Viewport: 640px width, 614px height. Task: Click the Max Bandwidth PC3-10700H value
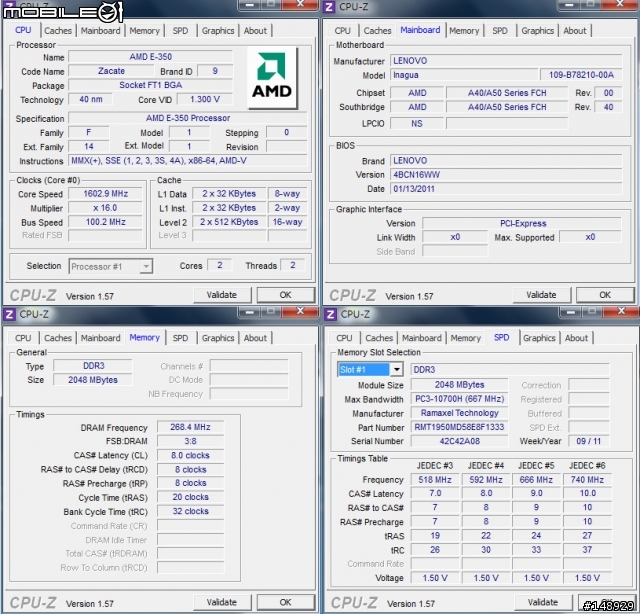(459, 398)
